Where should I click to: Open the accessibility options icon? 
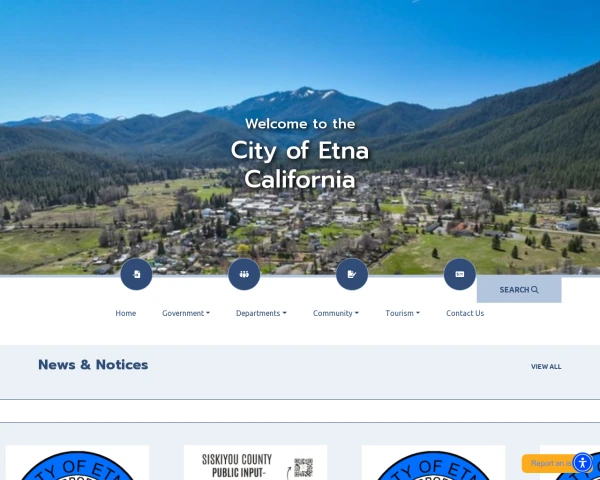point(582,463)
